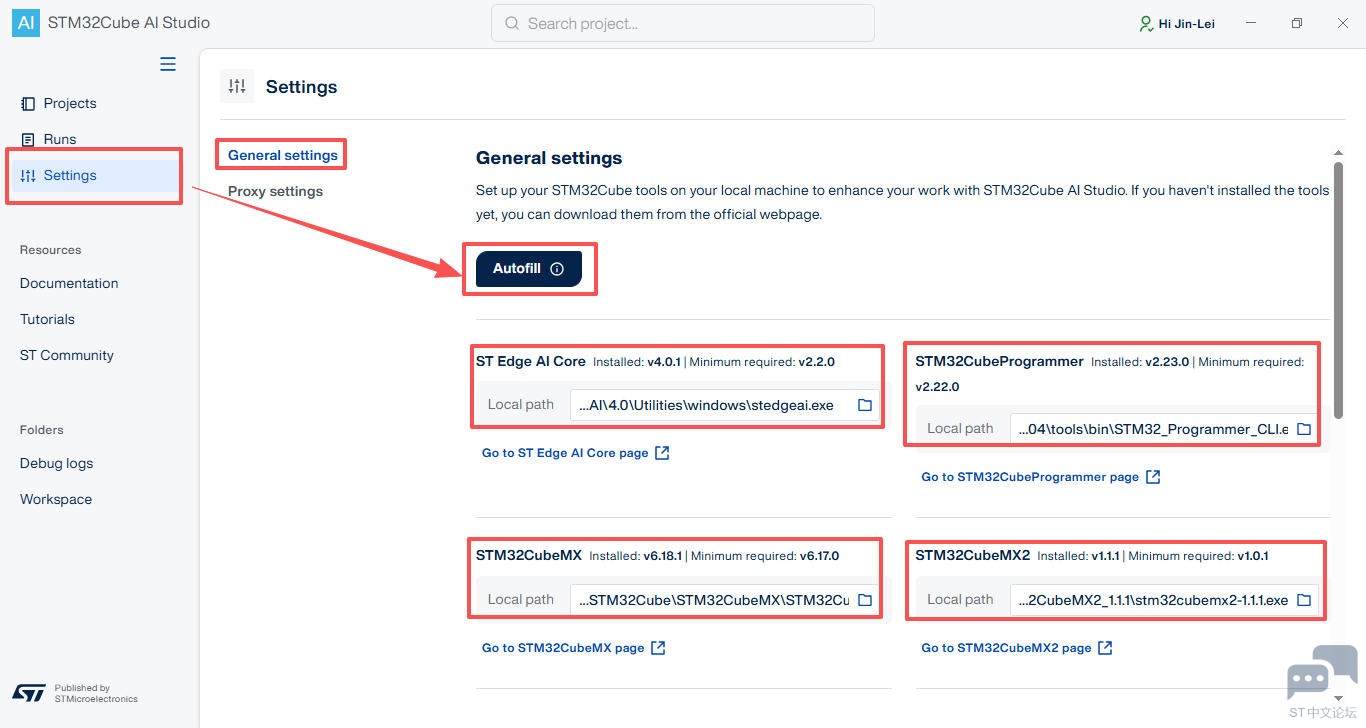
Task: Follow the Go to STM32CubeMX page link
Action: pyautogui.click(x=574, y=648)
